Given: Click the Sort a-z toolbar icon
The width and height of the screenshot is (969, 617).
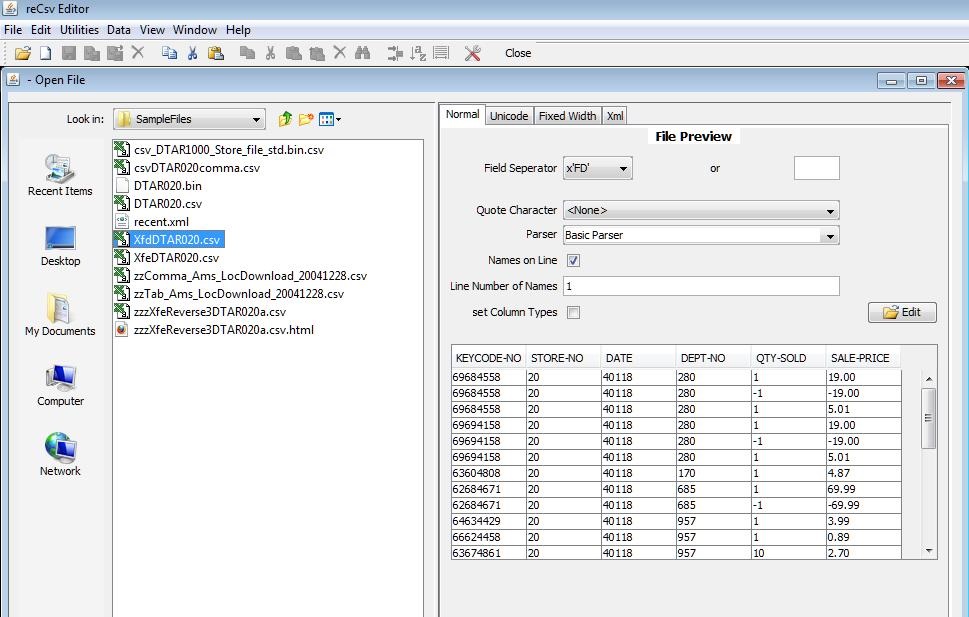Looking at the screenshot, I should pos(418,53).
